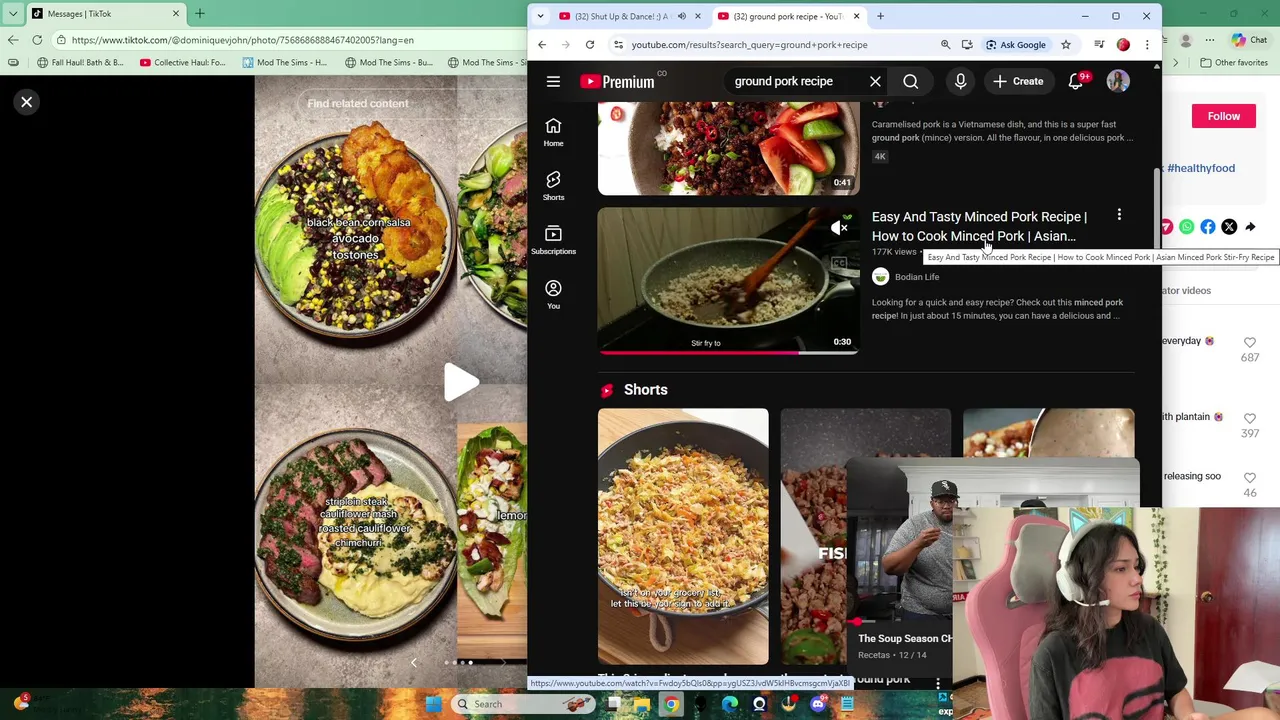Open more TikTok share options arrow

1250,227
